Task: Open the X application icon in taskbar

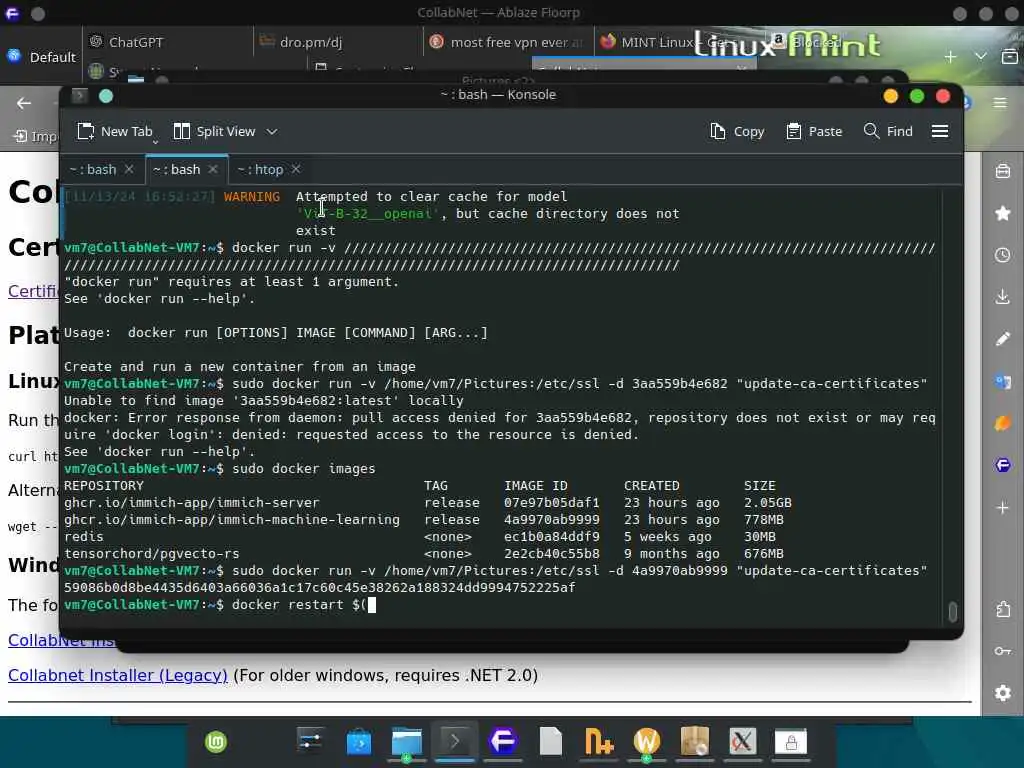Action: [743, 742]
